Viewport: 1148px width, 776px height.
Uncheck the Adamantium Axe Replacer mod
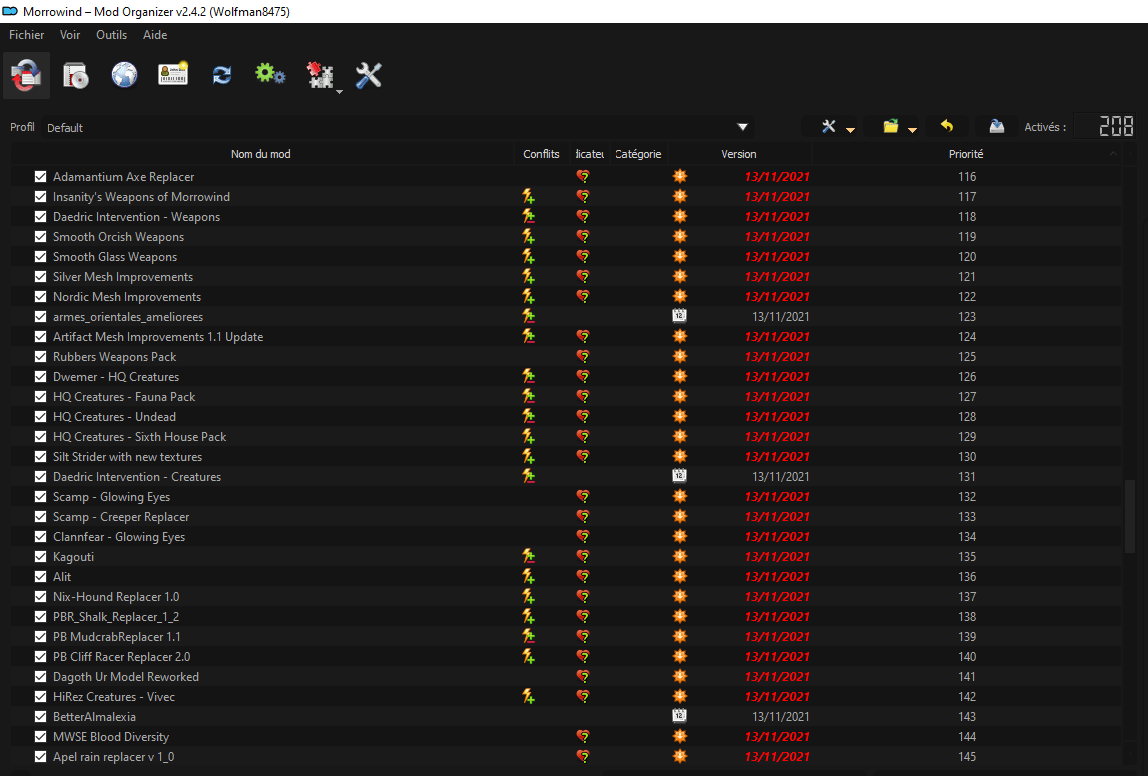(41, 177)
